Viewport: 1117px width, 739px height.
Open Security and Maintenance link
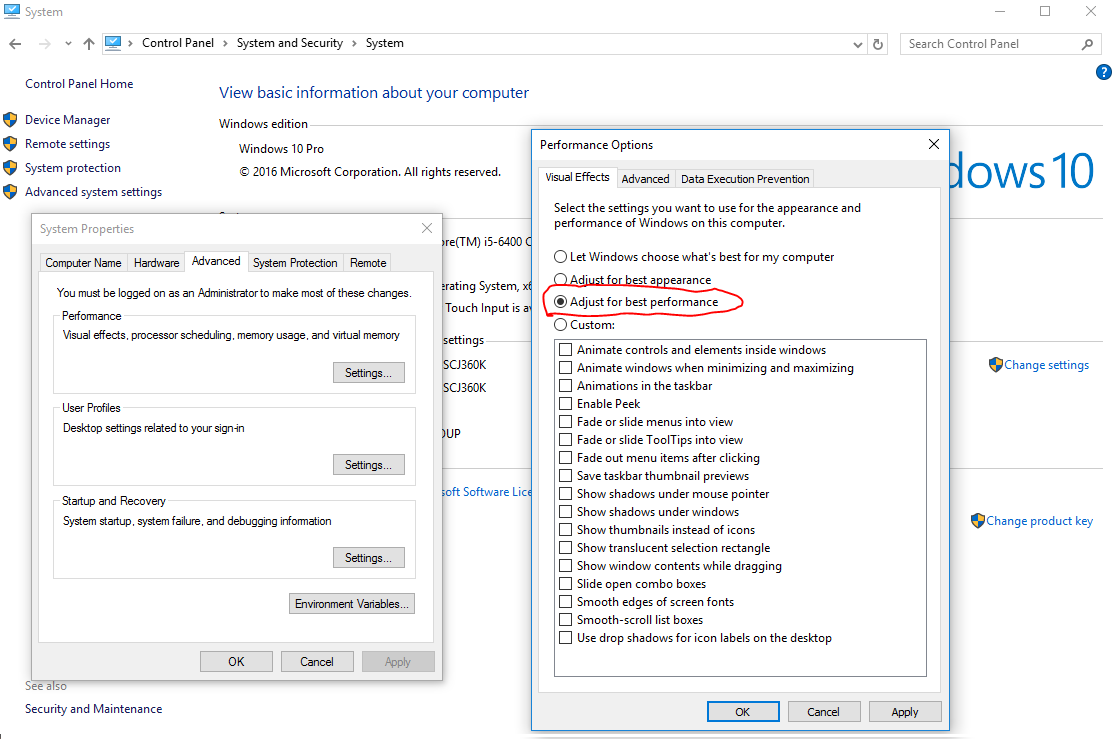coord(93,709)
